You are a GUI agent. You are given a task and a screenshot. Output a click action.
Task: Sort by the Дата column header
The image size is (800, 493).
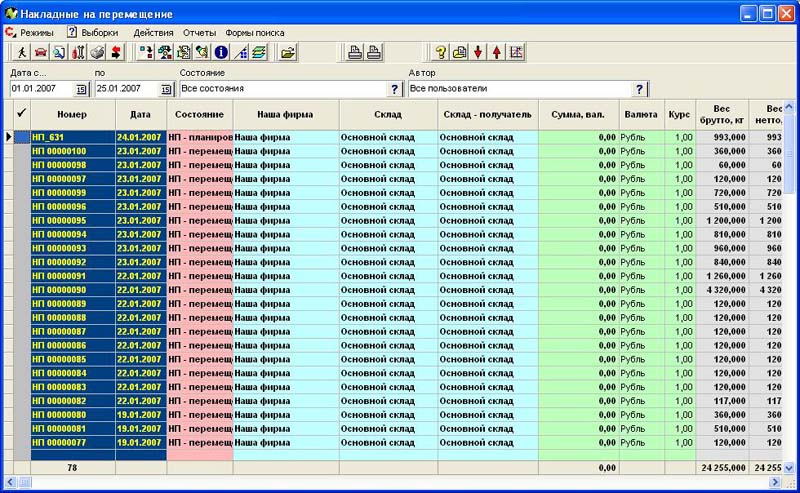(140, 114)
